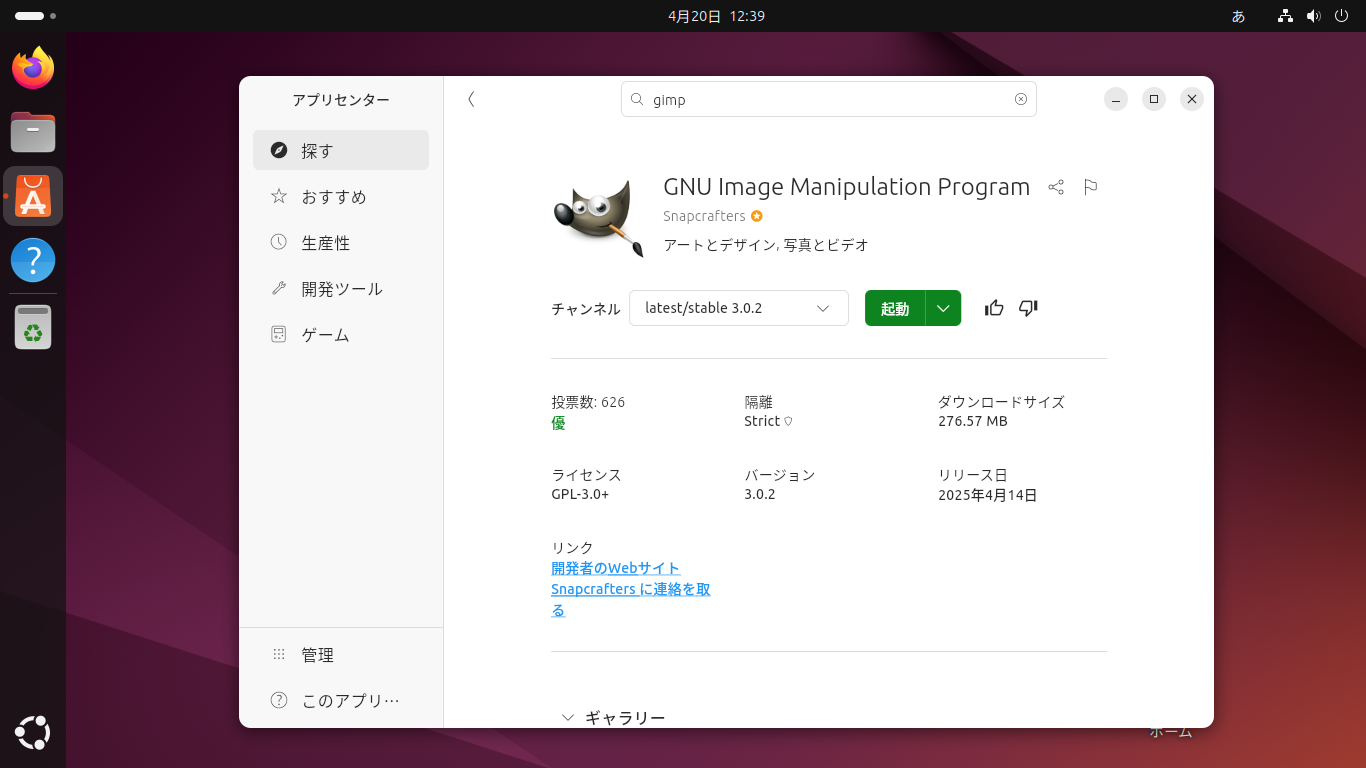Click the share icon beside the app title
The height and width of the screenshot is (768, 1366).
(x=1056, y=187)
